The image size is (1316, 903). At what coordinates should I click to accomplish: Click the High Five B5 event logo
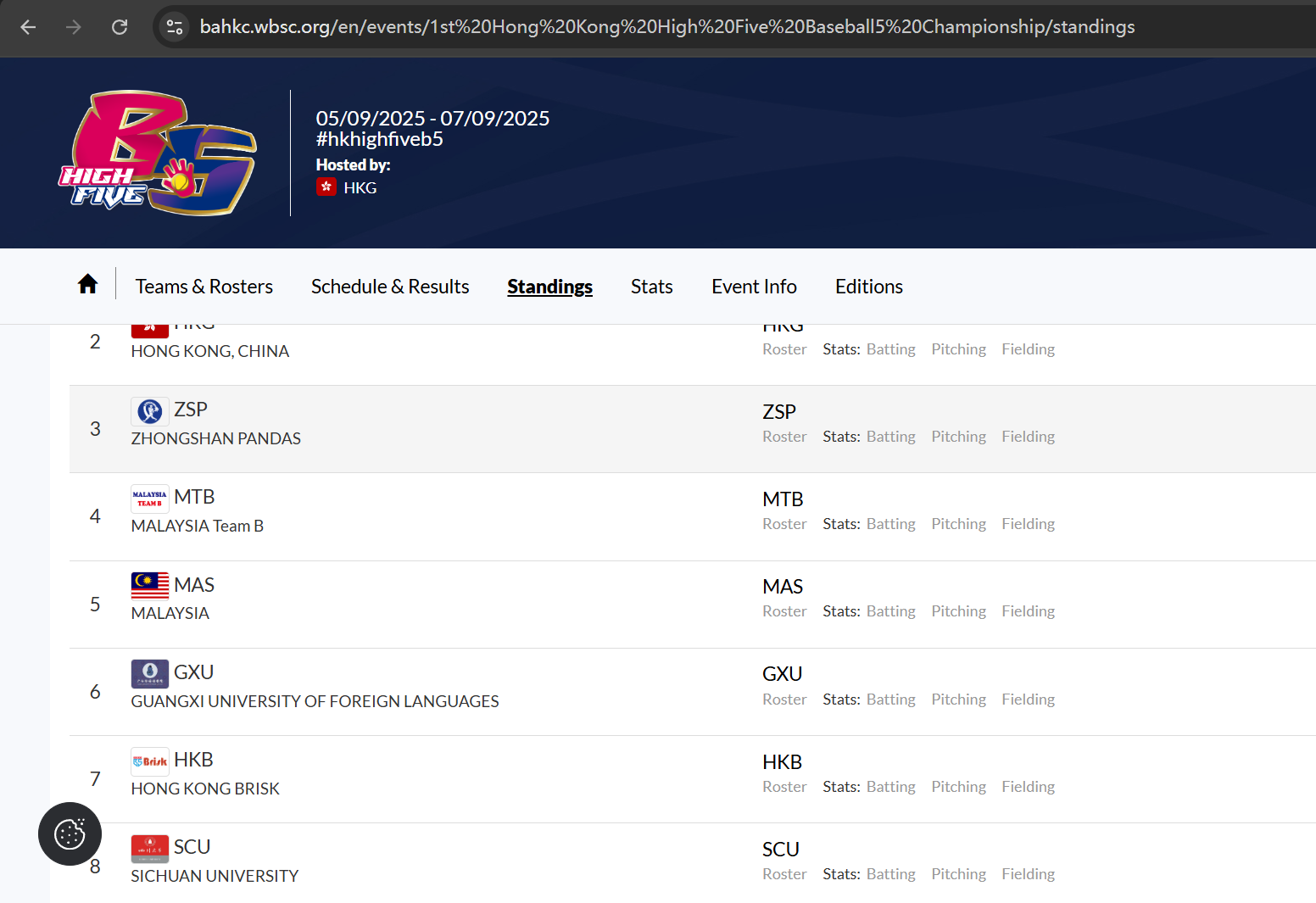[159, 153]
